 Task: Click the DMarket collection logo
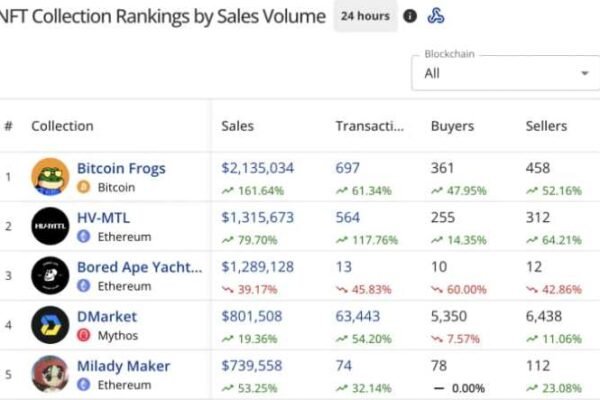tap(50, 325)
